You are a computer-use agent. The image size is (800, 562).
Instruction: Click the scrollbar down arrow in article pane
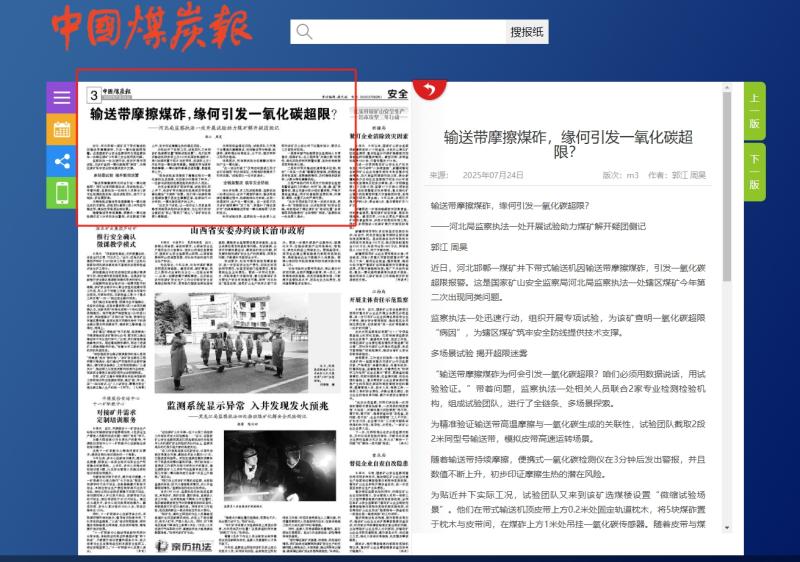[727, 528]
